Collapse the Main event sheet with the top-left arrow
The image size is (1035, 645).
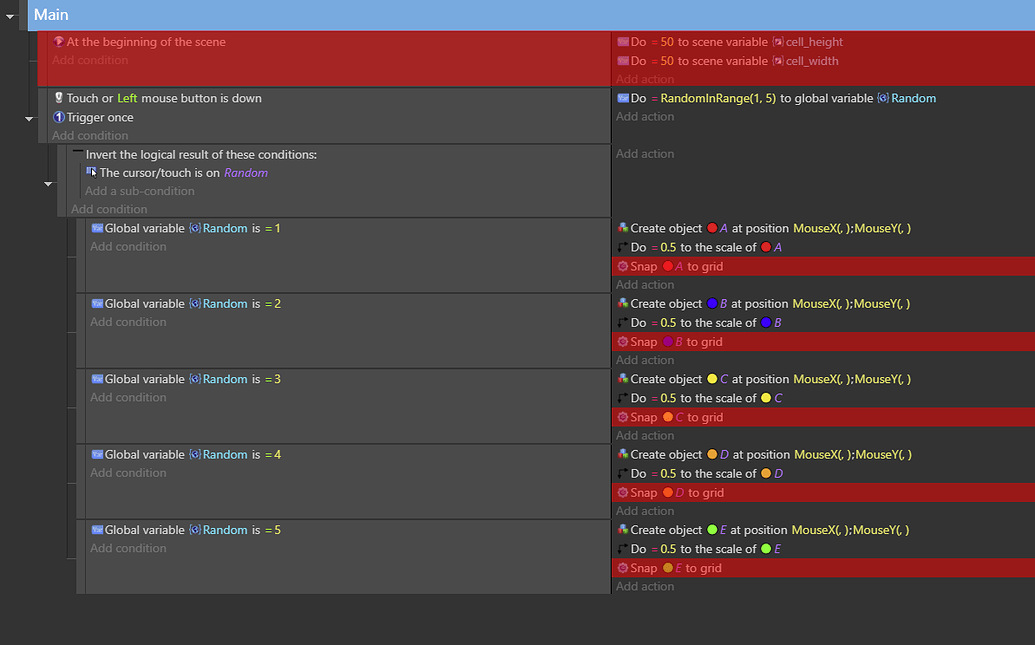(8, 16)
